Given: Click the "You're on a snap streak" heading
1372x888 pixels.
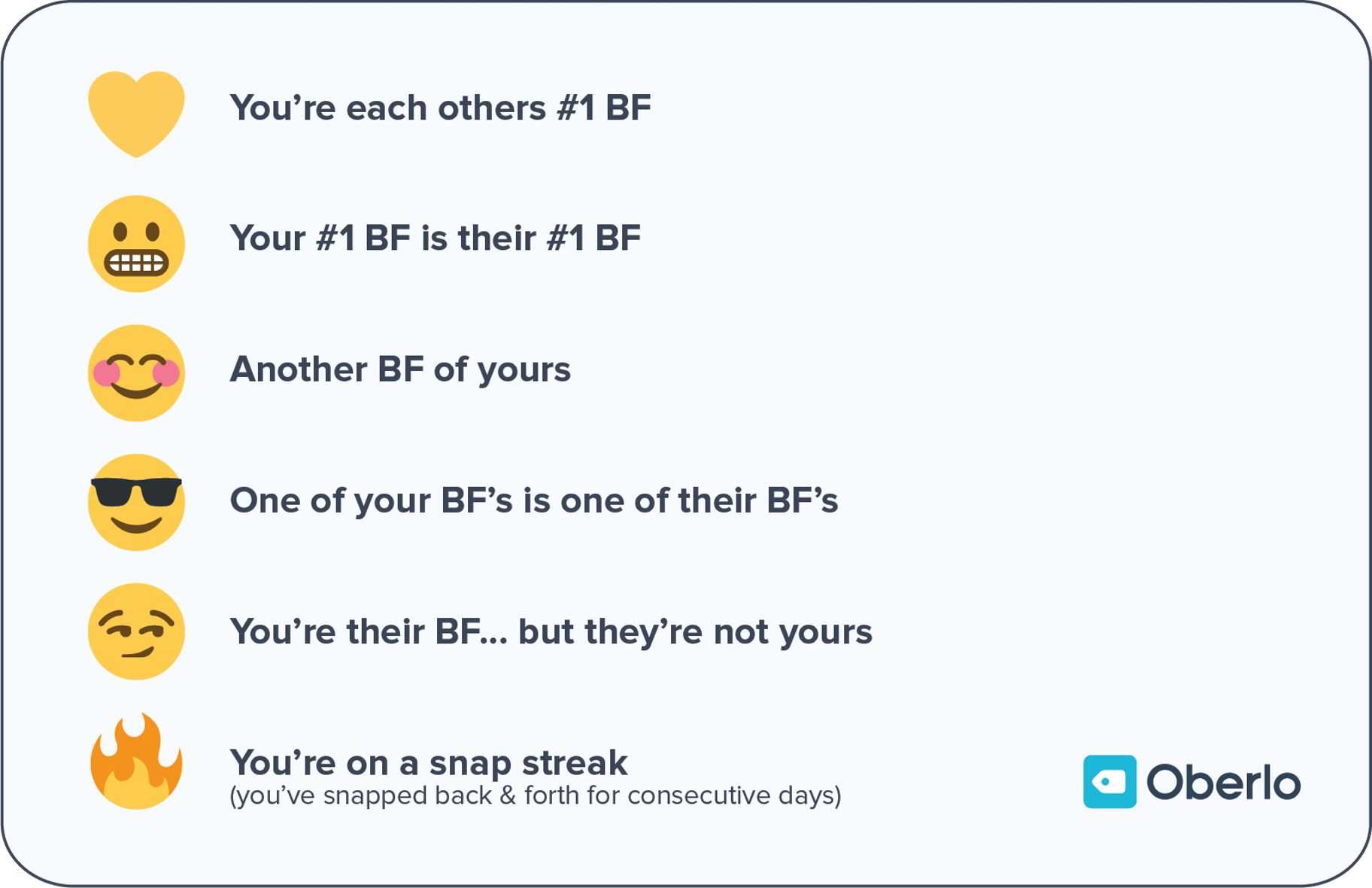Looking at the screenshot, I should [x=428, y=762].
